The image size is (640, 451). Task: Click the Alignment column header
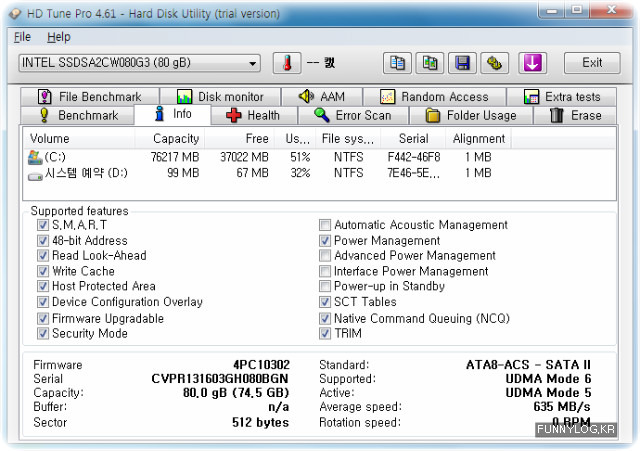click(478, 139)
